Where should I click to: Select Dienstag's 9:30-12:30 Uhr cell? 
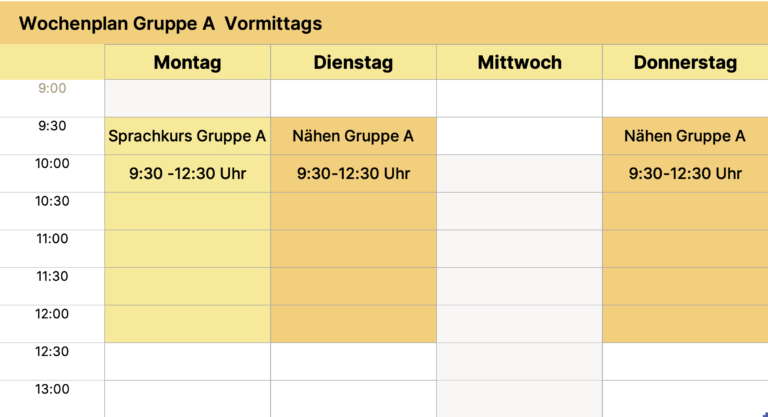click(x=353, y=174)
